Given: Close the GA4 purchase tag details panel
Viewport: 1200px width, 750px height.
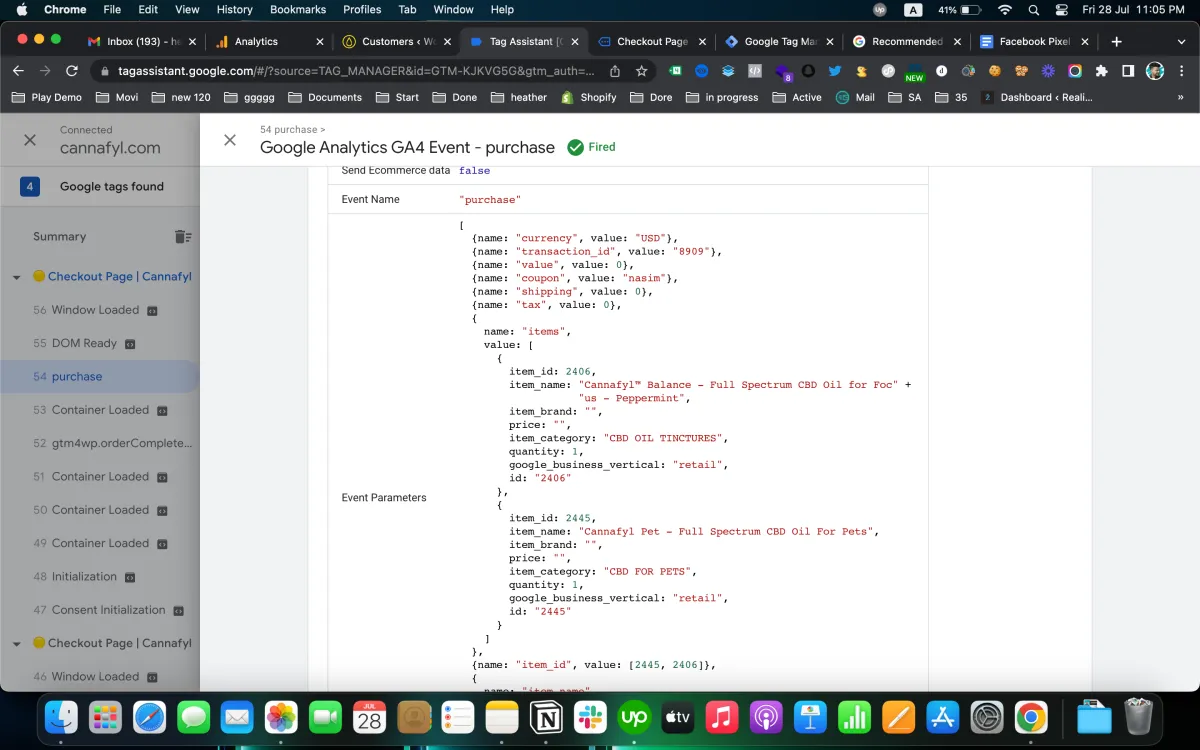Looking at the screenshot, I should 230,140.
